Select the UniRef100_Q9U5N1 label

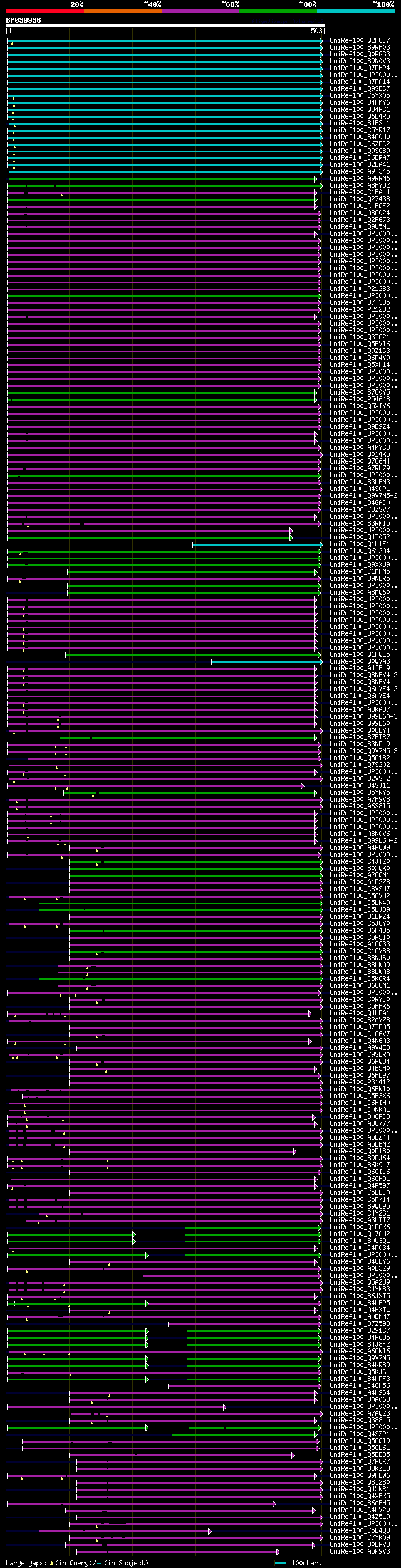[x=360, y=227]
